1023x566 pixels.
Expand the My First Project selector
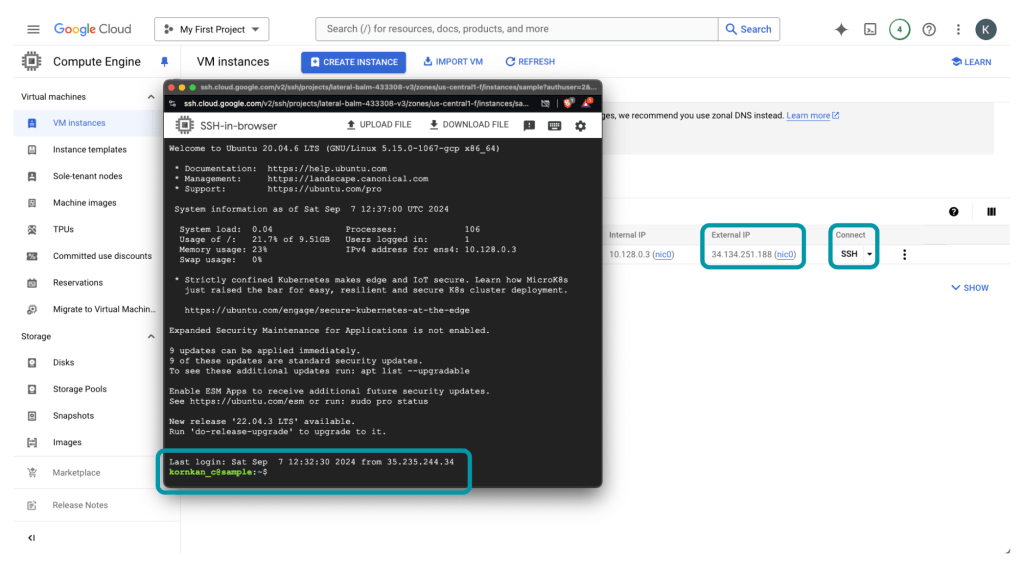[211, 30]
